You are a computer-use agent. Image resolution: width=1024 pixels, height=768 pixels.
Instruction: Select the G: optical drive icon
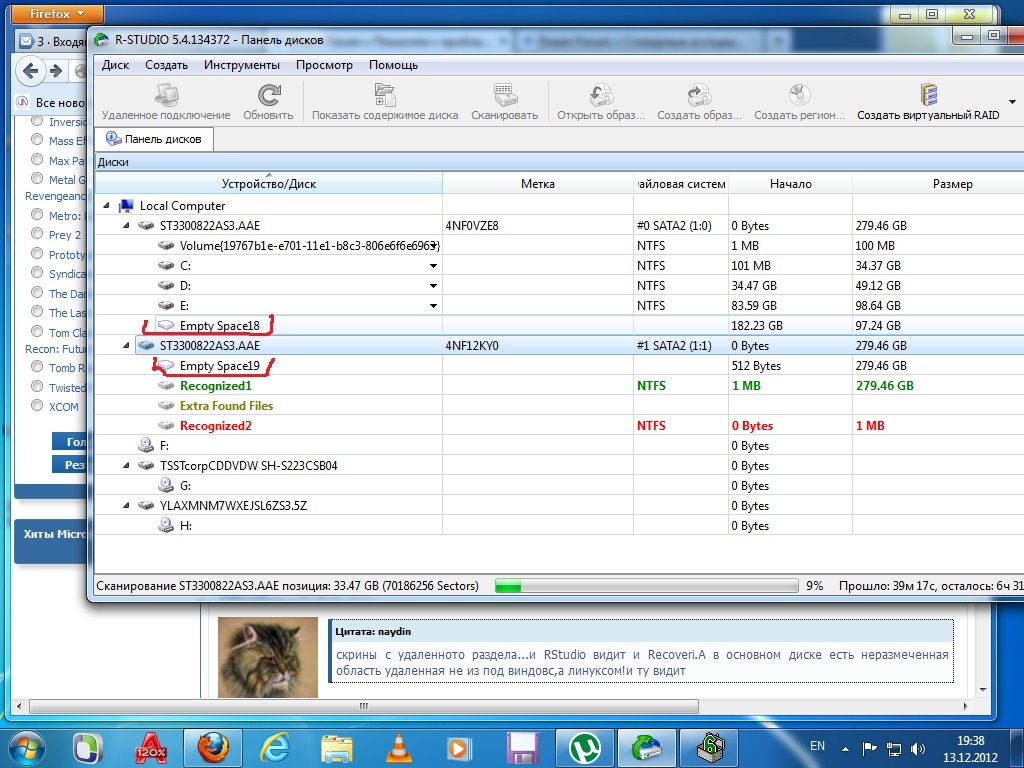click(x=166, y=485)
